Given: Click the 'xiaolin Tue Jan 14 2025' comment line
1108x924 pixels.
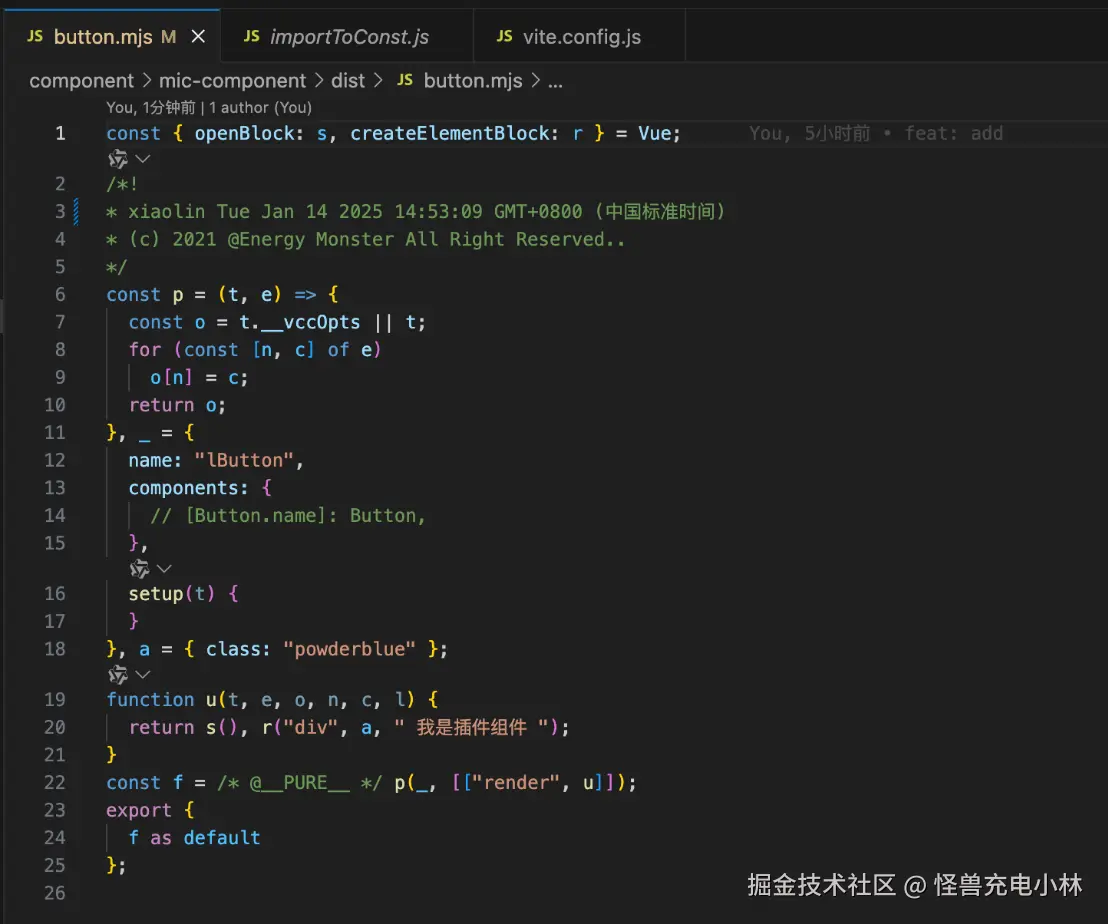Looking at the screenshot, I should pyautogui.click(x=416, y=211).
